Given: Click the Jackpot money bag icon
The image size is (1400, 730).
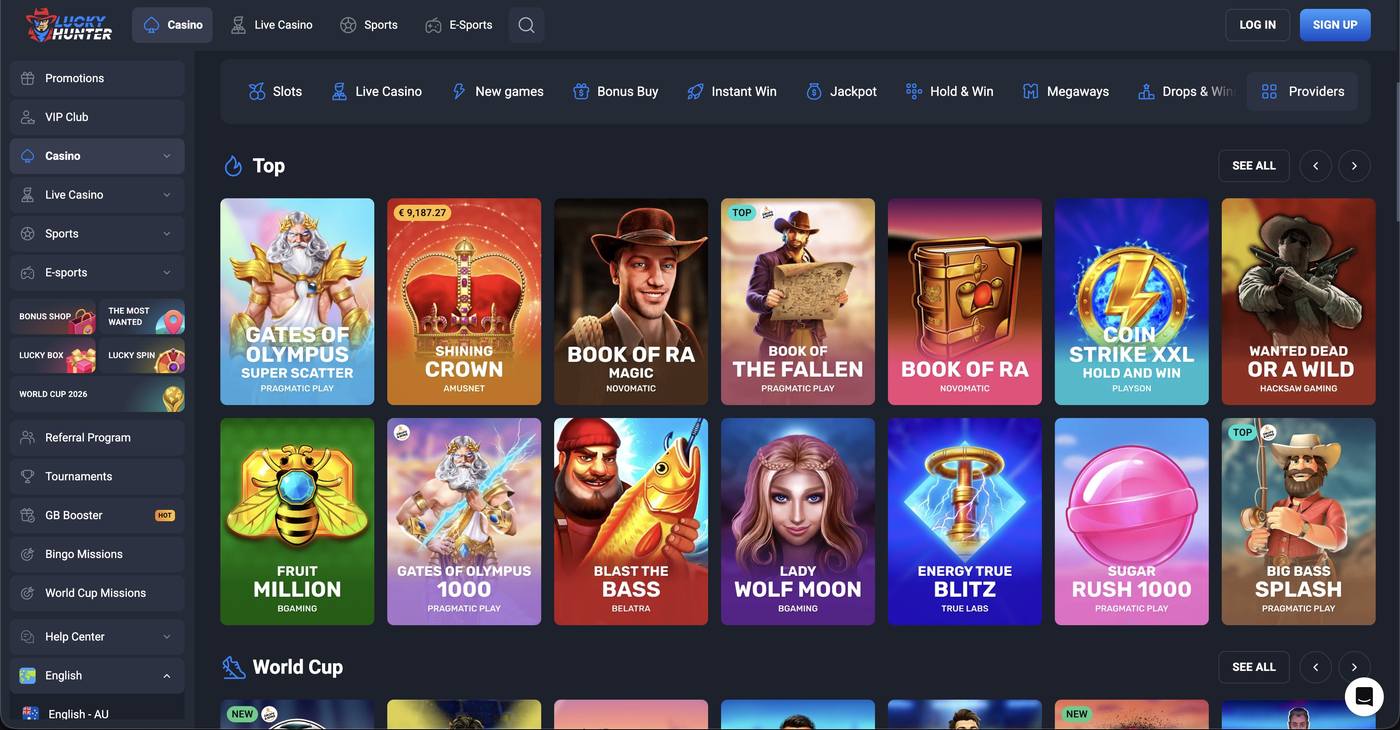Looking at the screenshot, I should coord(814,91).
